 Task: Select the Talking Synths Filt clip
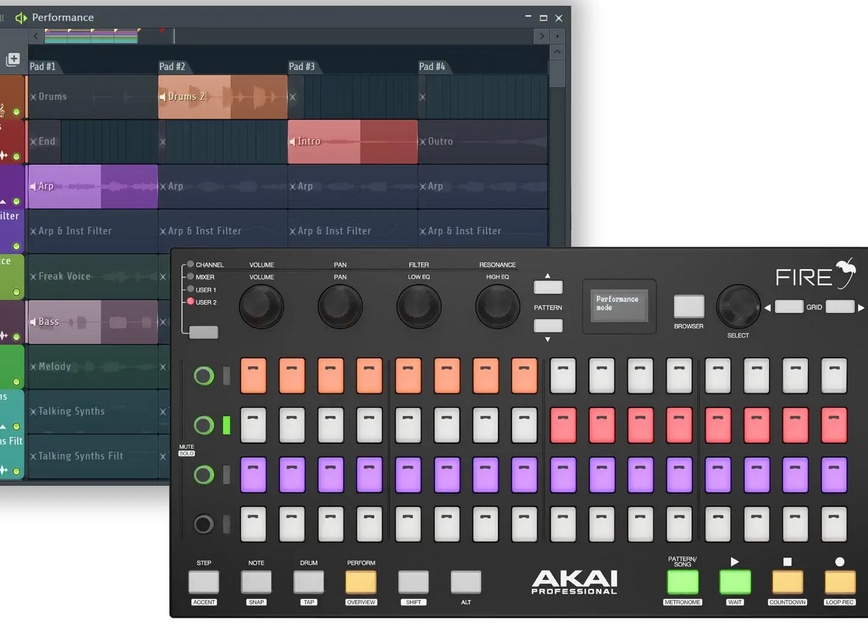(x=92, y=456)
